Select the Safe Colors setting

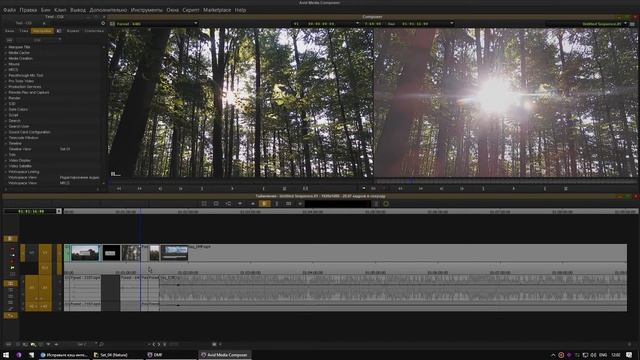[18, 110]
